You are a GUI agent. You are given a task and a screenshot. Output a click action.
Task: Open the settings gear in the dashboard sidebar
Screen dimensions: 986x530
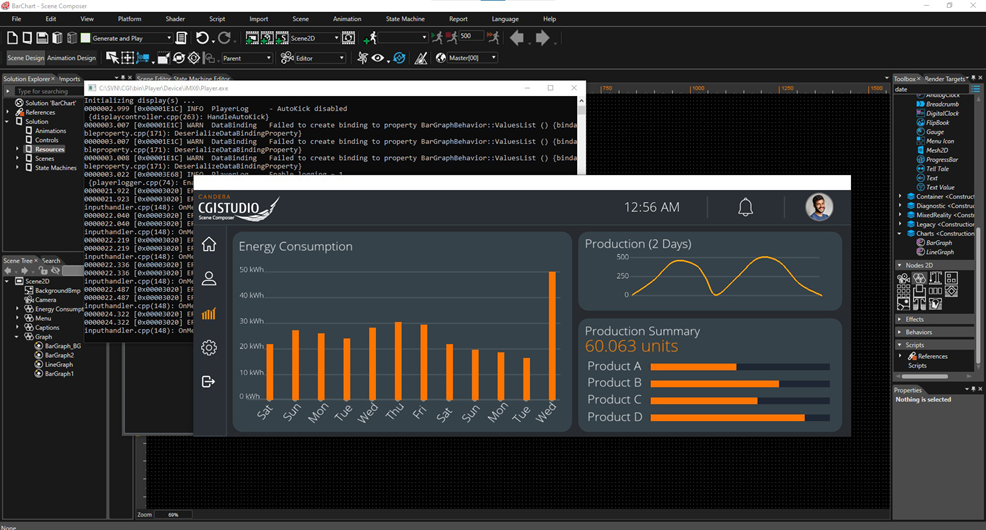[x=208, y=348]
